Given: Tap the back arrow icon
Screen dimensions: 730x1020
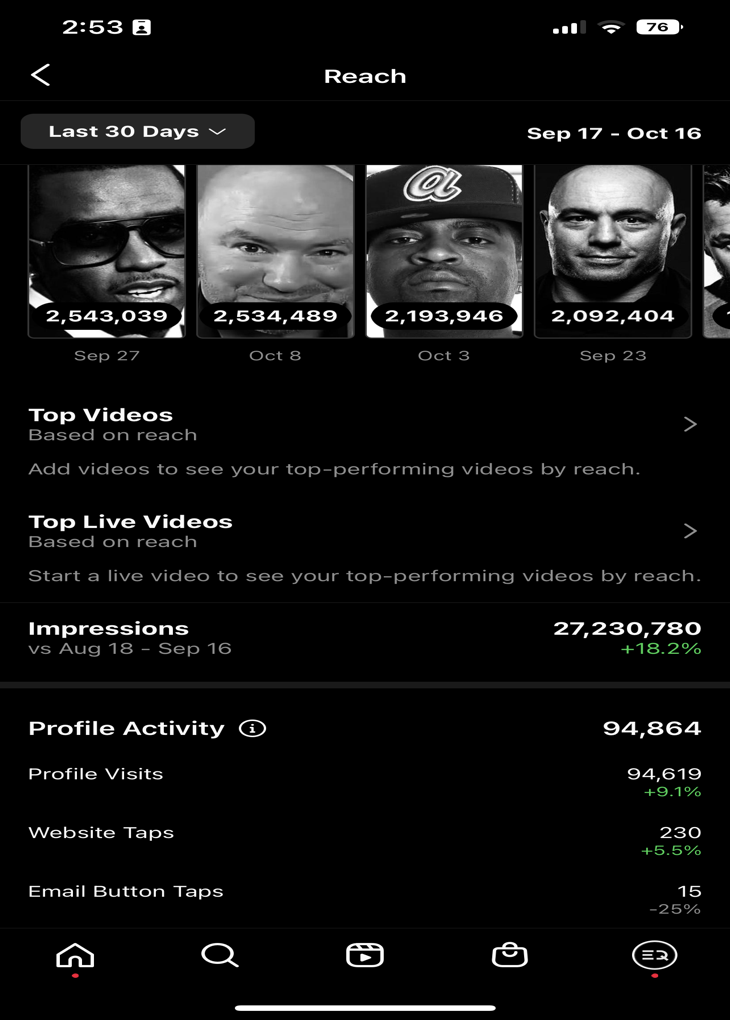Looking at the screenshot, I should [40, 75].
